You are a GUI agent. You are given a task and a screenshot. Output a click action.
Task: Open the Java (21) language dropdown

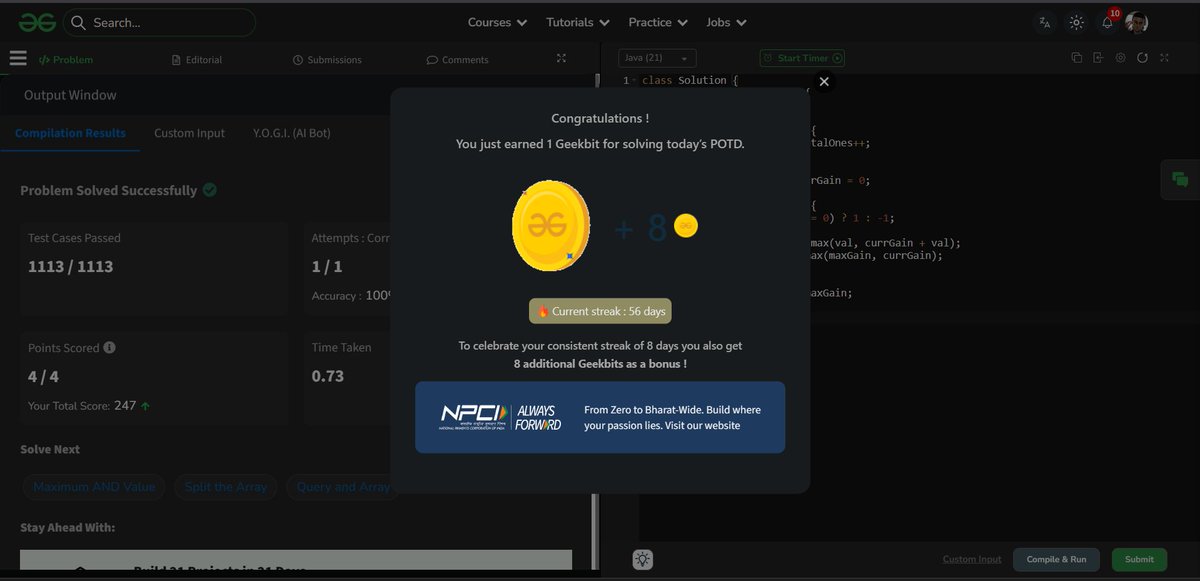tap(657, 58)
